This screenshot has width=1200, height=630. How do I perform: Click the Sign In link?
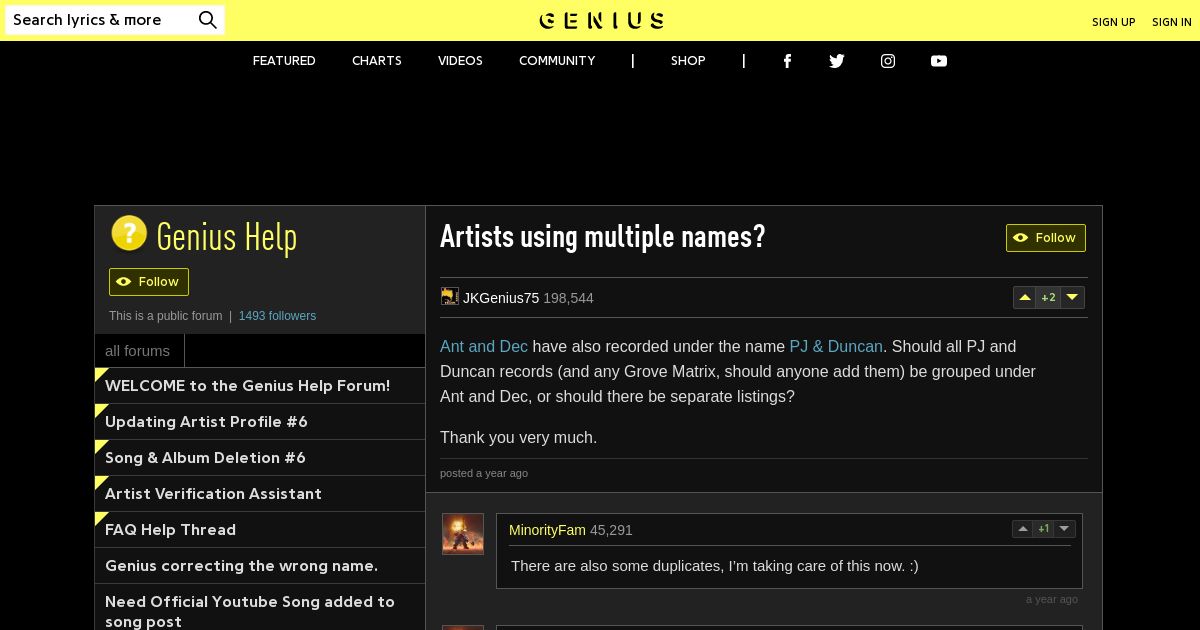tap(1172, 22)
